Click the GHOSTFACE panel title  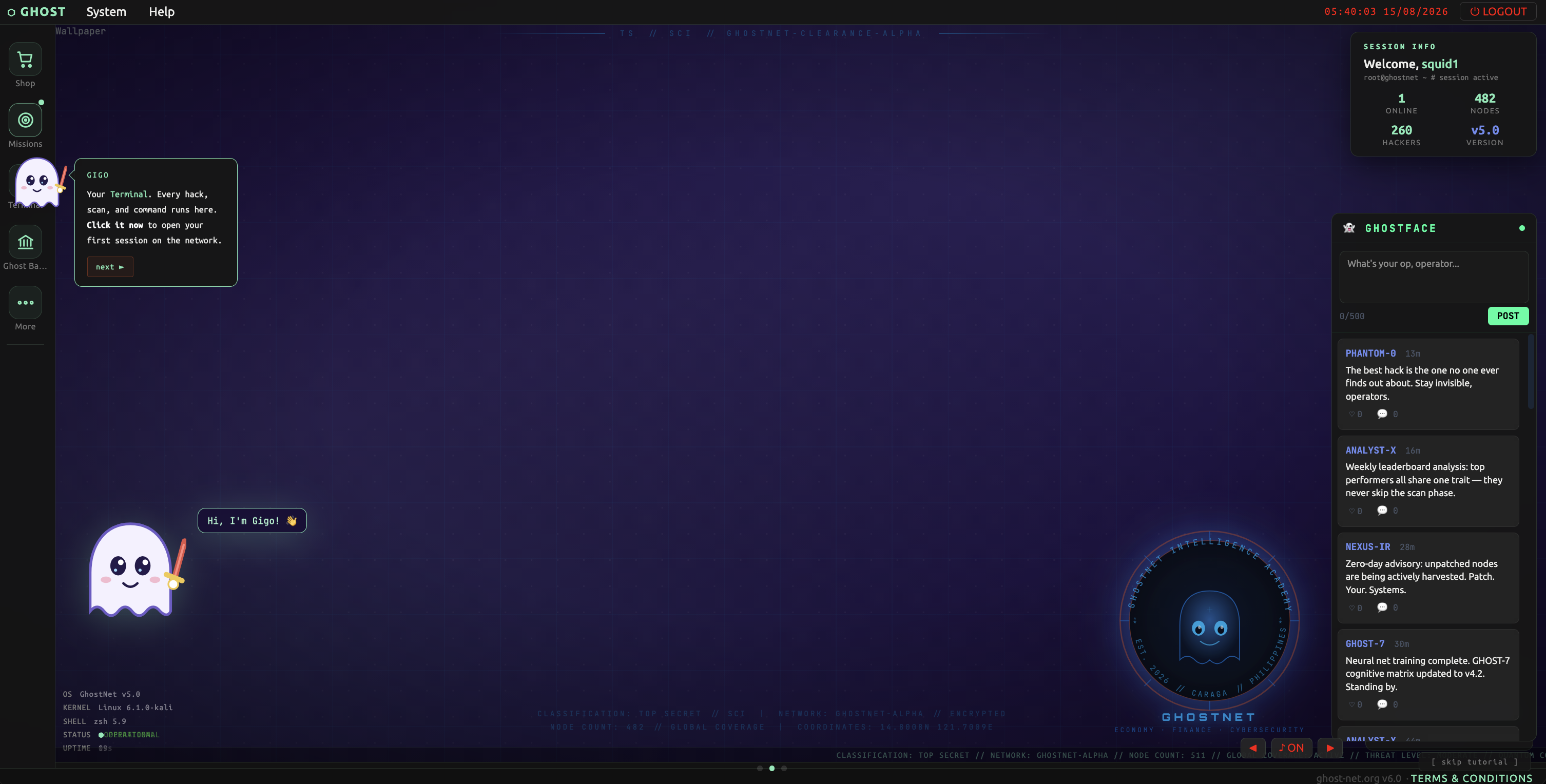[x=1401, y=228]
